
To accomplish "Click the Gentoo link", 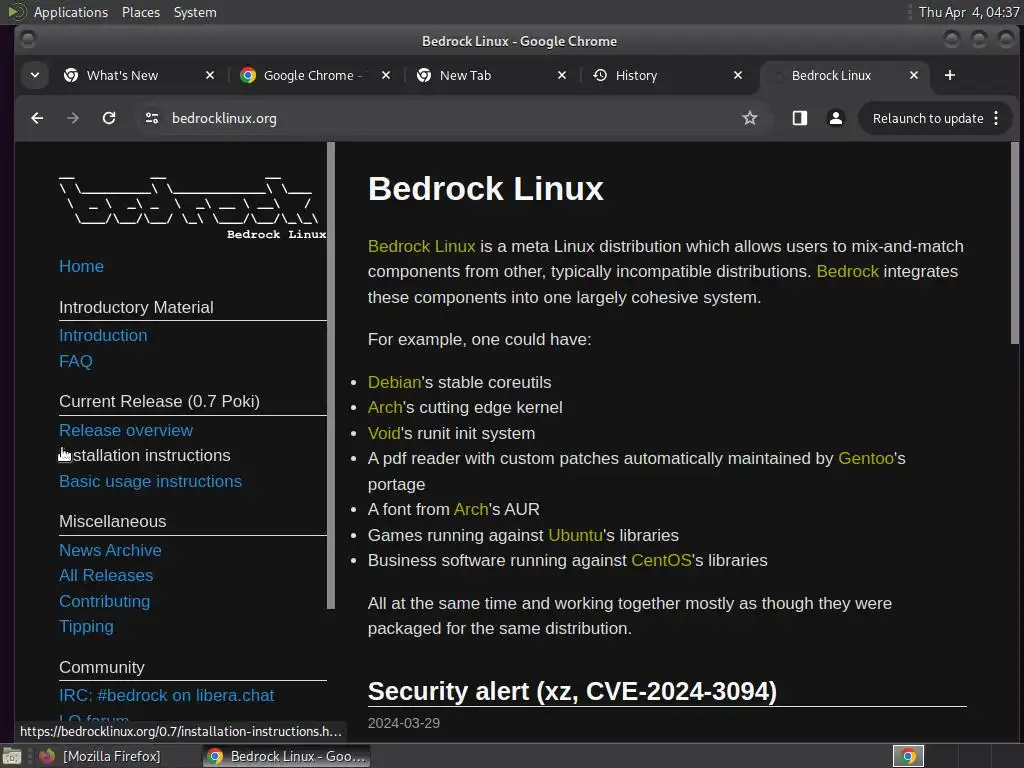I will (866, 458).
